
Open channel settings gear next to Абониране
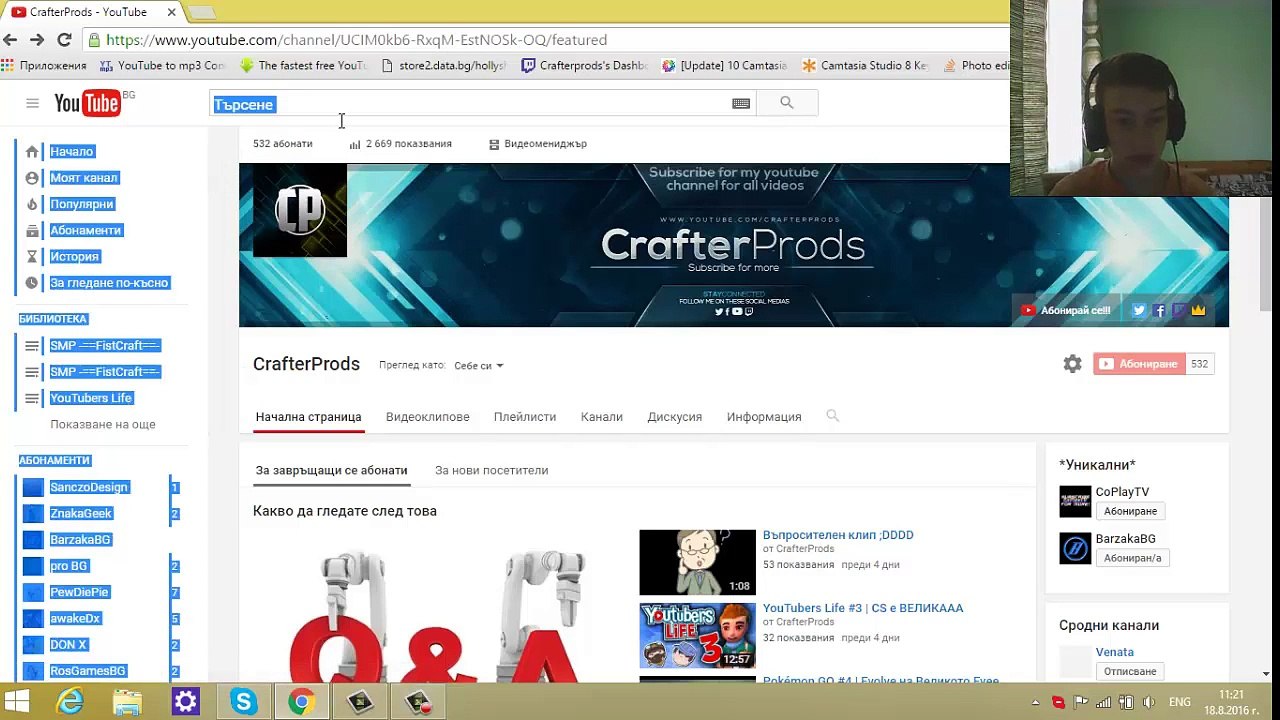1072,364
